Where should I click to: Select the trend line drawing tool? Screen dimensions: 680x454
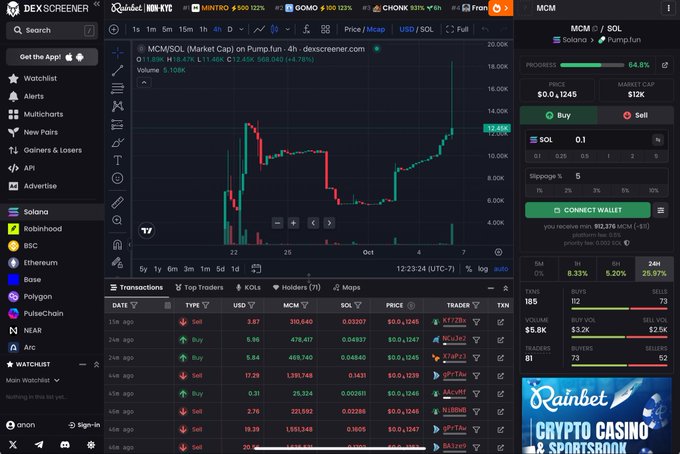click(118, 70)
